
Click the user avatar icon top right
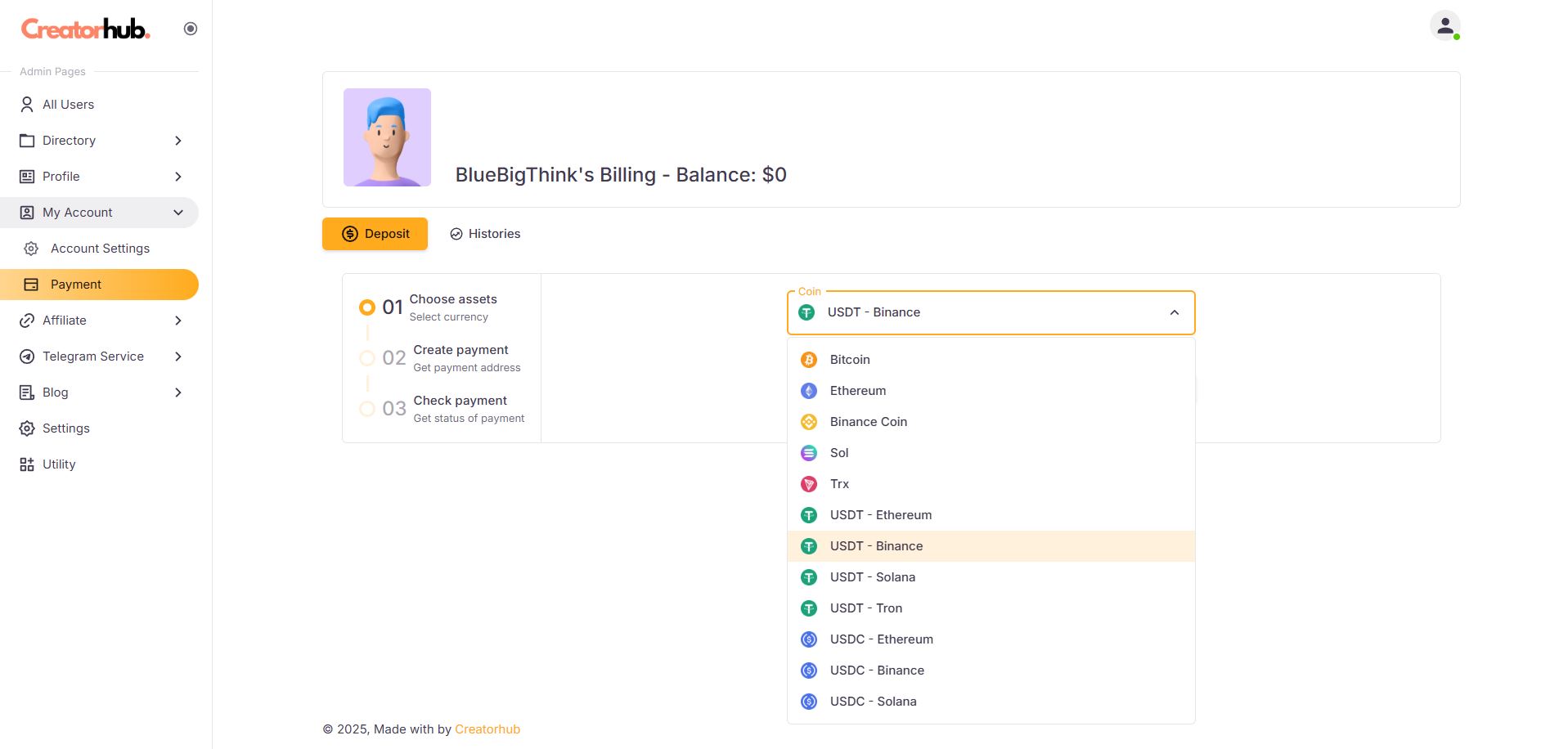click(x=1444, y=25)
